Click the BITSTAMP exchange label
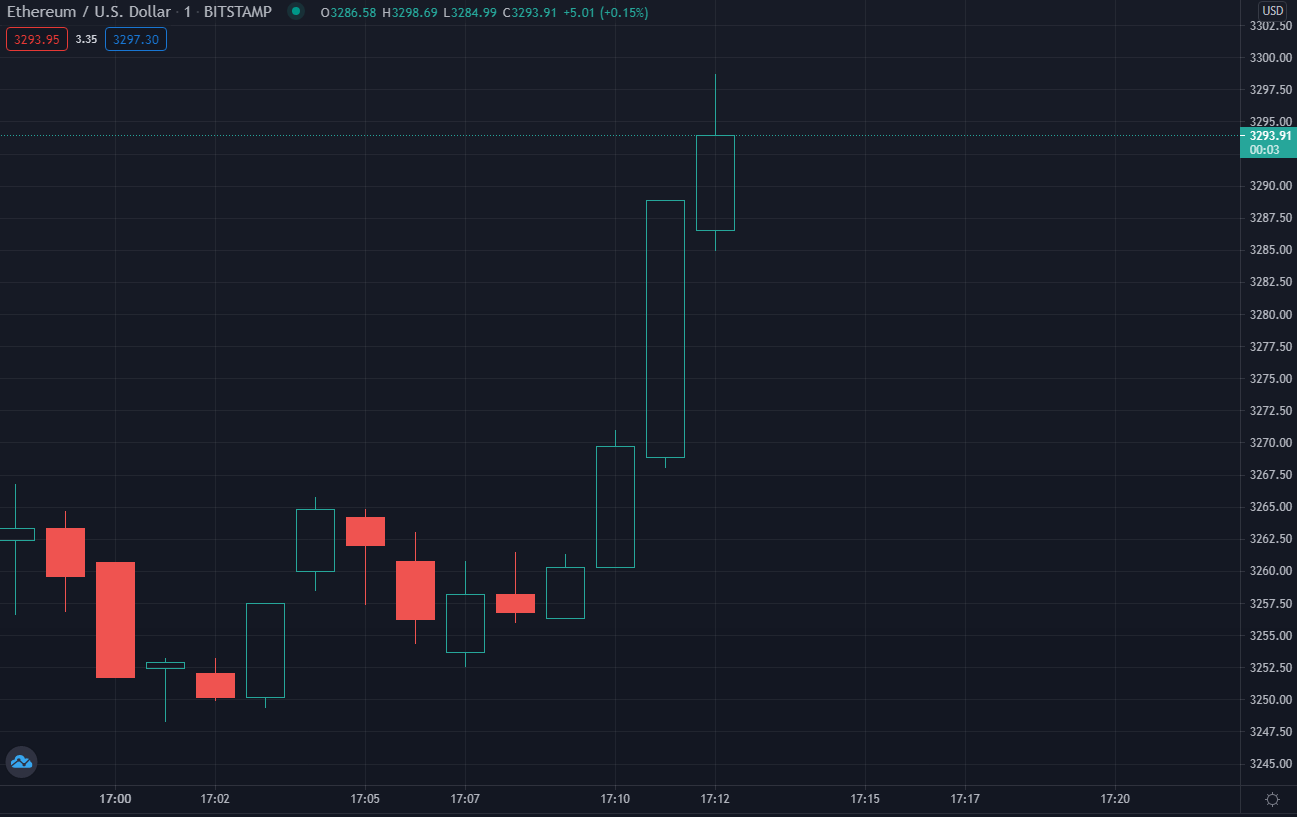Screen dimensions: 1297x817 pos(237,12)
